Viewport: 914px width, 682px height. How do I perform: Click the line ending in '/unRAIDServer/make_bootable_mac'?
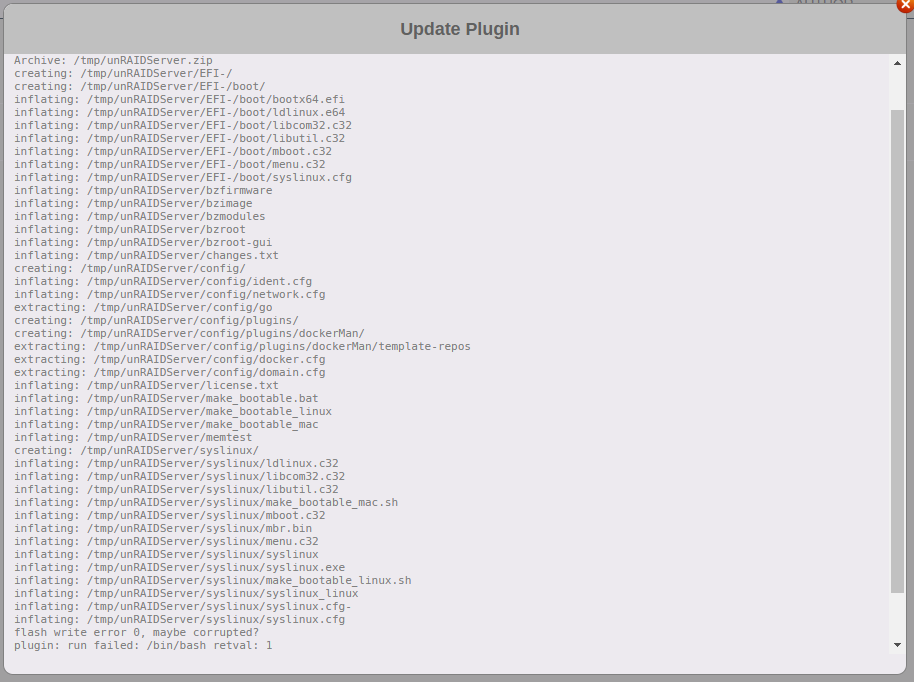click(167, 424)
